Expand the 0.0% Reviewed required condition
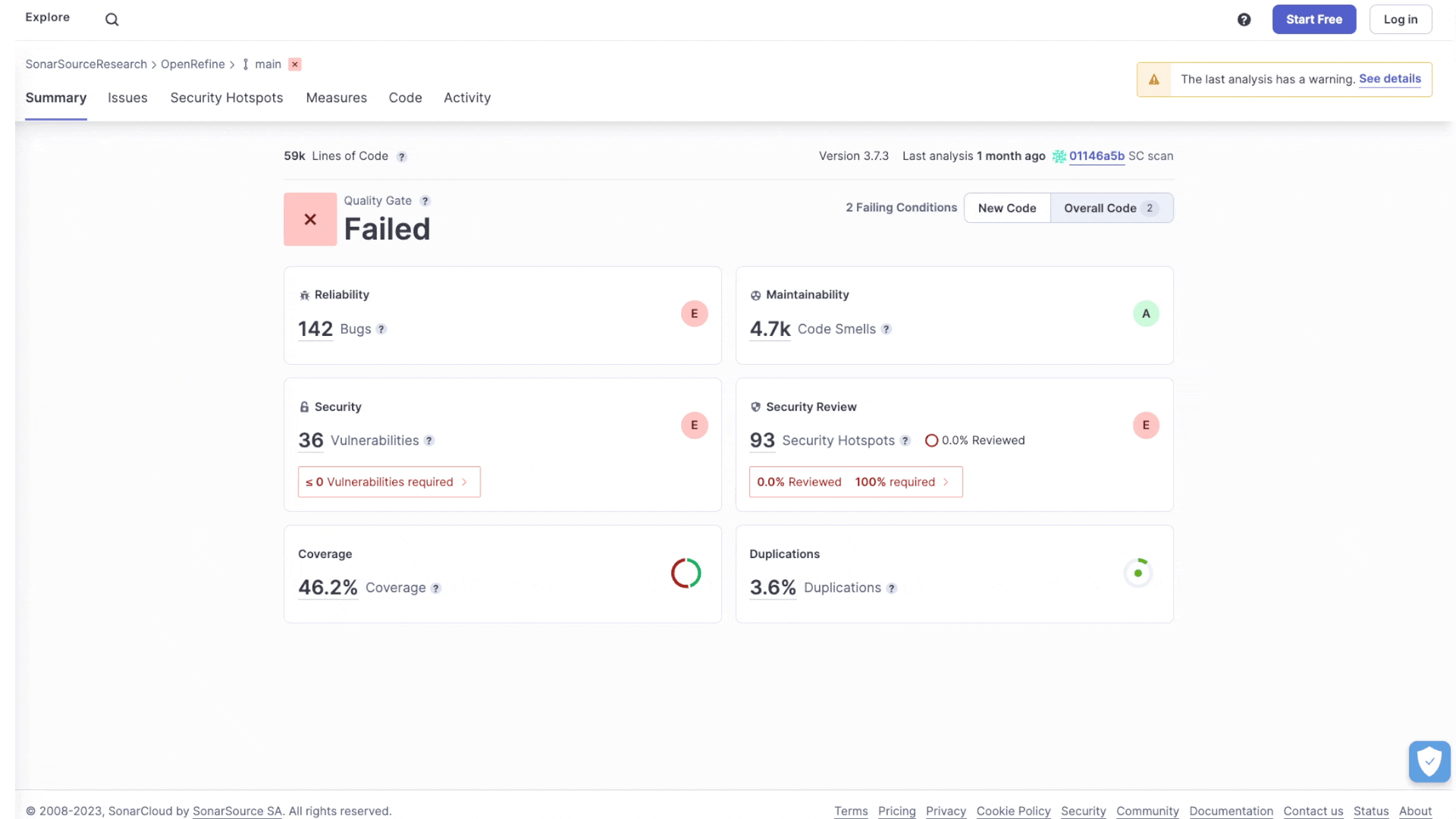This screenshot has width=1456, height=819. [855, 482]
